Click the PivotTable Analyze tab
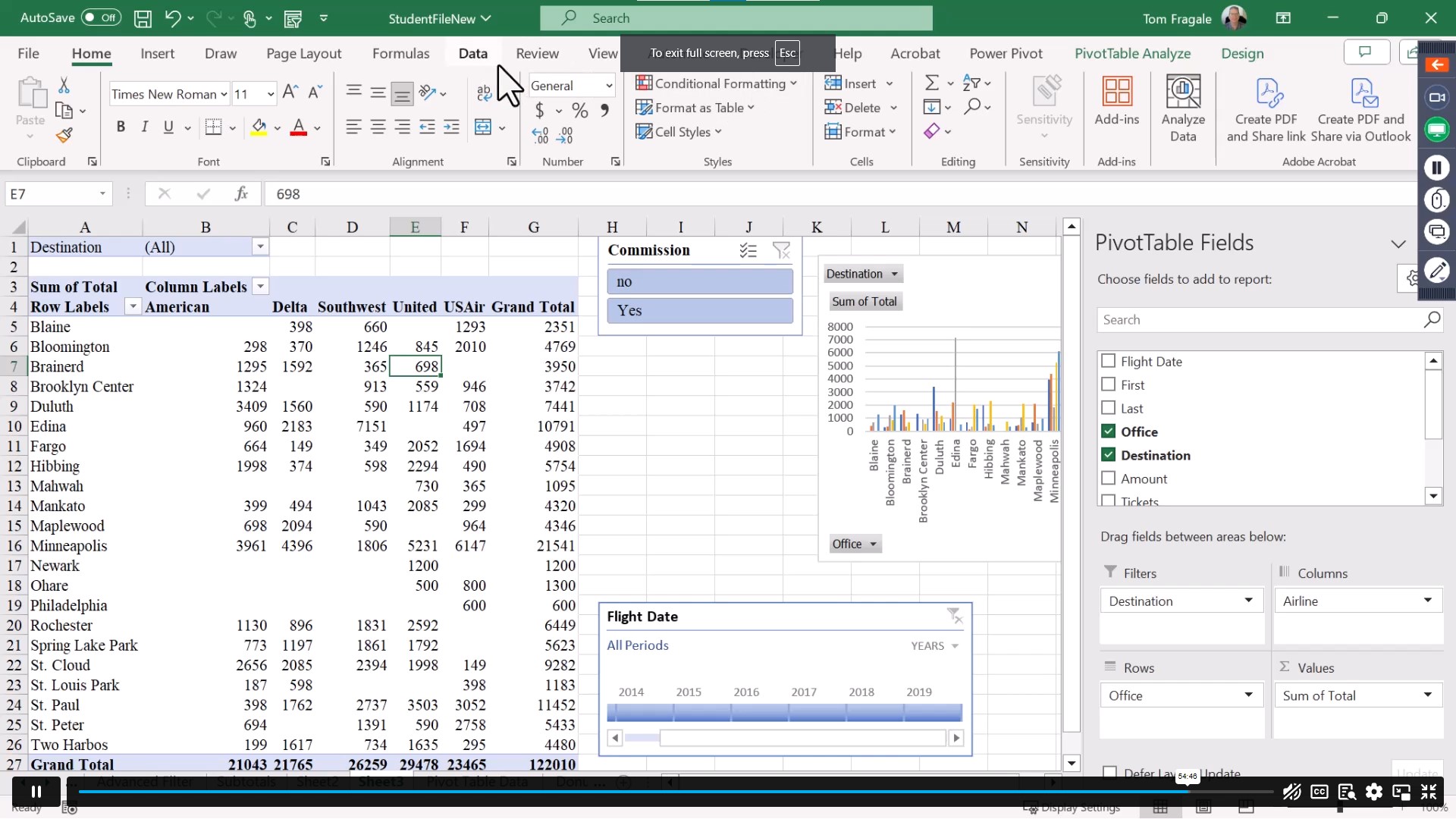This screenshot has width=1456, height=819. pos(1133,53)
